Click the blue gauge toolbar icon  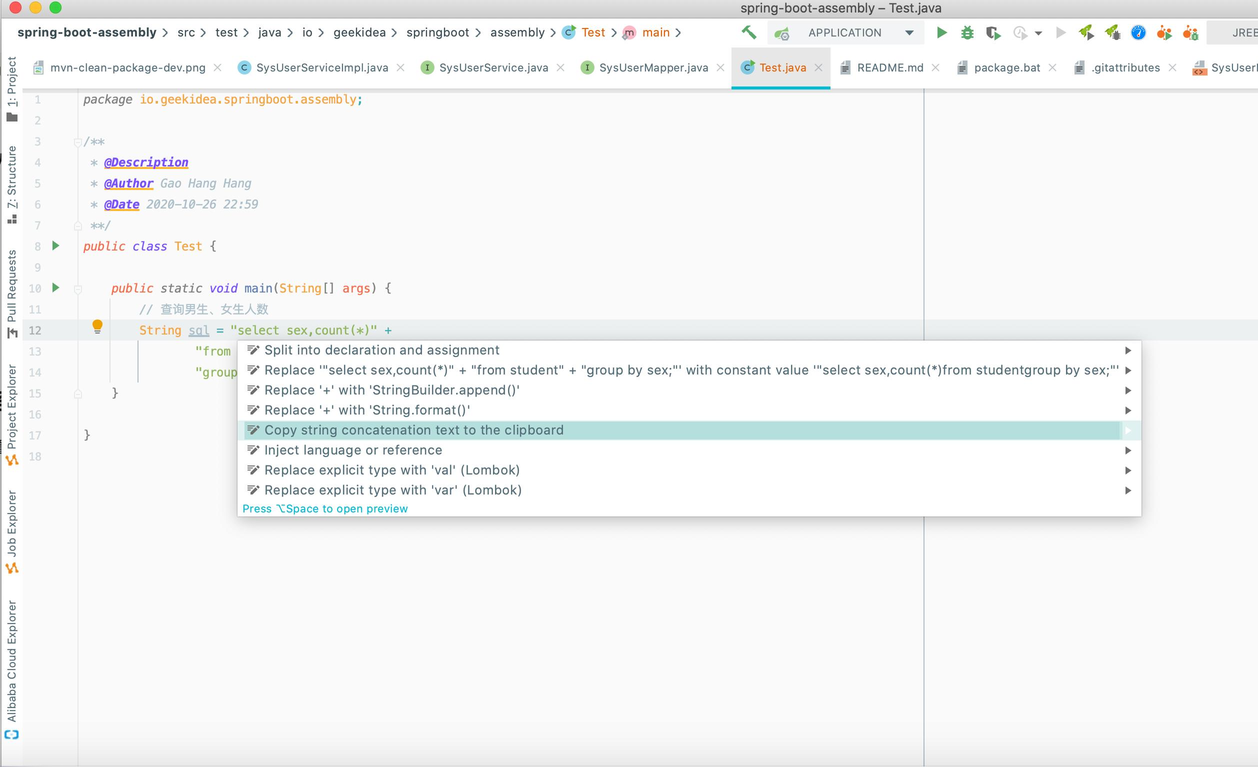[1138, 33]
